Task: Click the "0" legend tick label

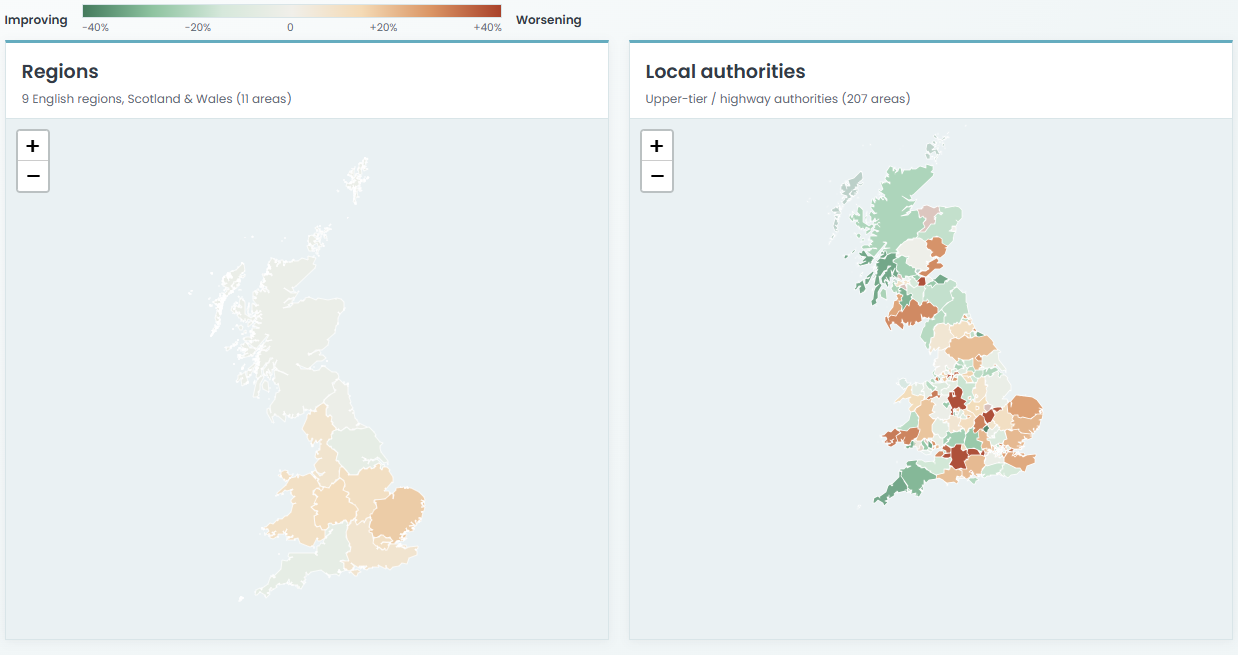Action: coord(291,27)
